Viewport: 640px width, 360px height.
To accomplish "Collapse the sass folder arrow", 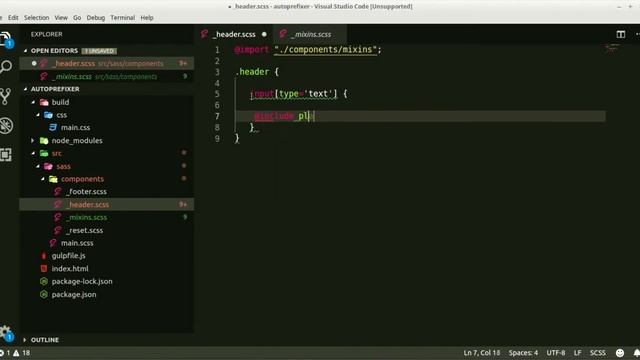I will click(x=38, y=166).
